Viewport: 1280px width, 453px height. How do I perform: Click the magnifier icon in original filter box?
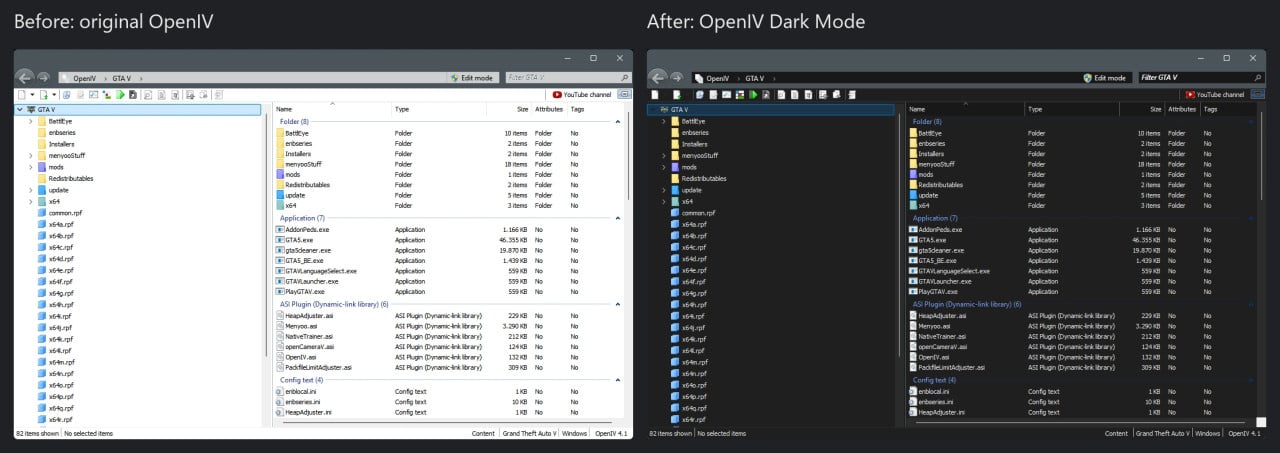(x=625, y=77)
